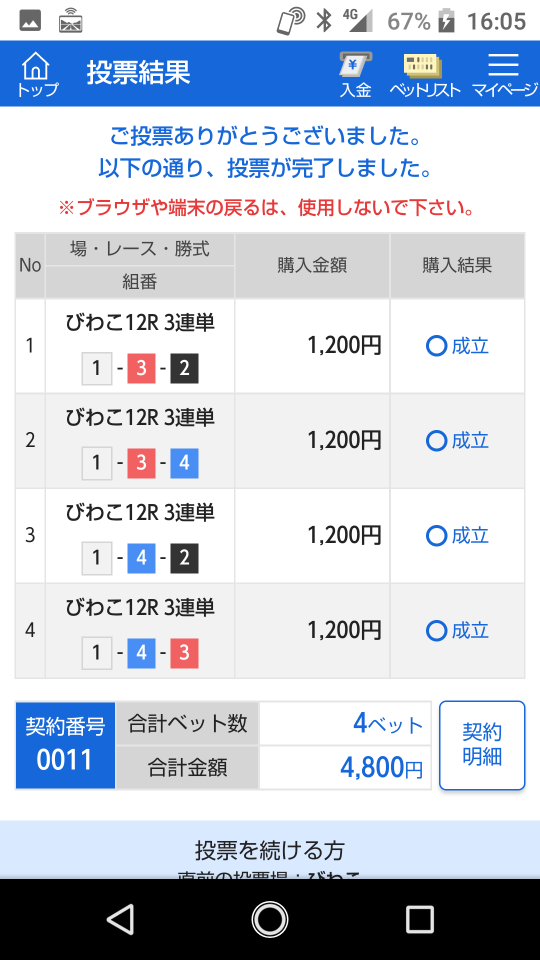Open the マイページ hamburger menu

tap(503, 74)
